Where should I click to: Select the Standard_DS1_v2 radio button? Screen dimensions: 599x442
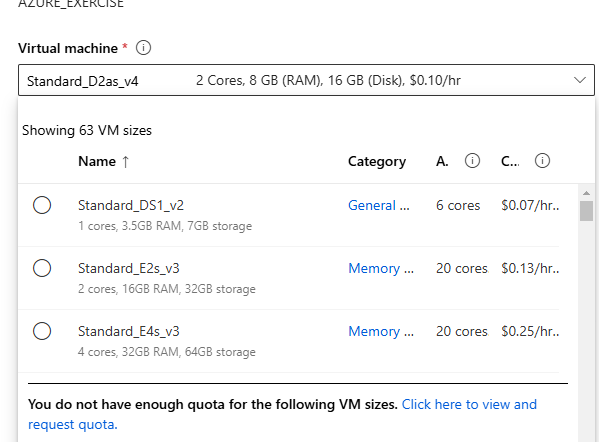(x=42, y=205)
